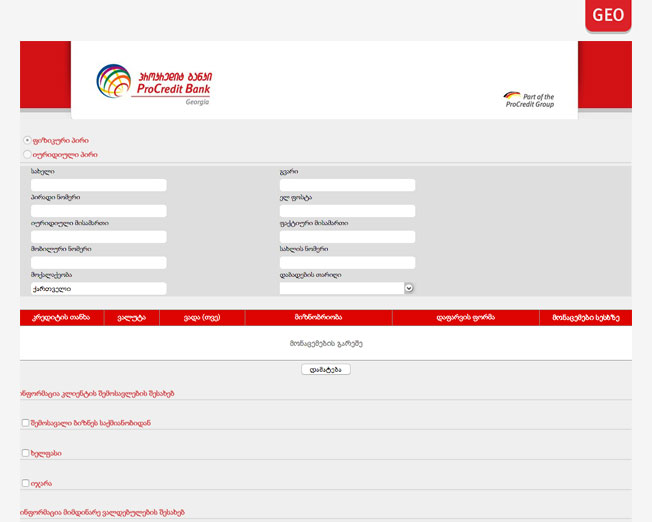
Task: Click the მობილური ნომერი input field
Action: (x=98, y=263)
